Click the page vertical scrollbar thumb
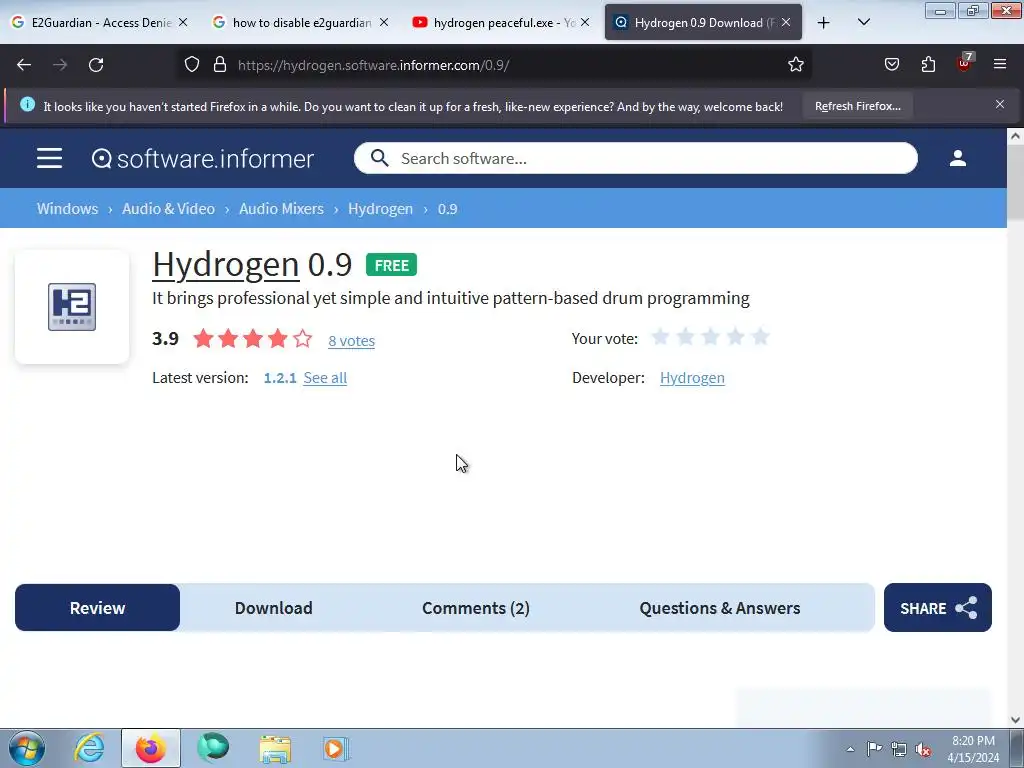The height and width of the screenshot is (768, 1024). click(x=1015, y=183)
